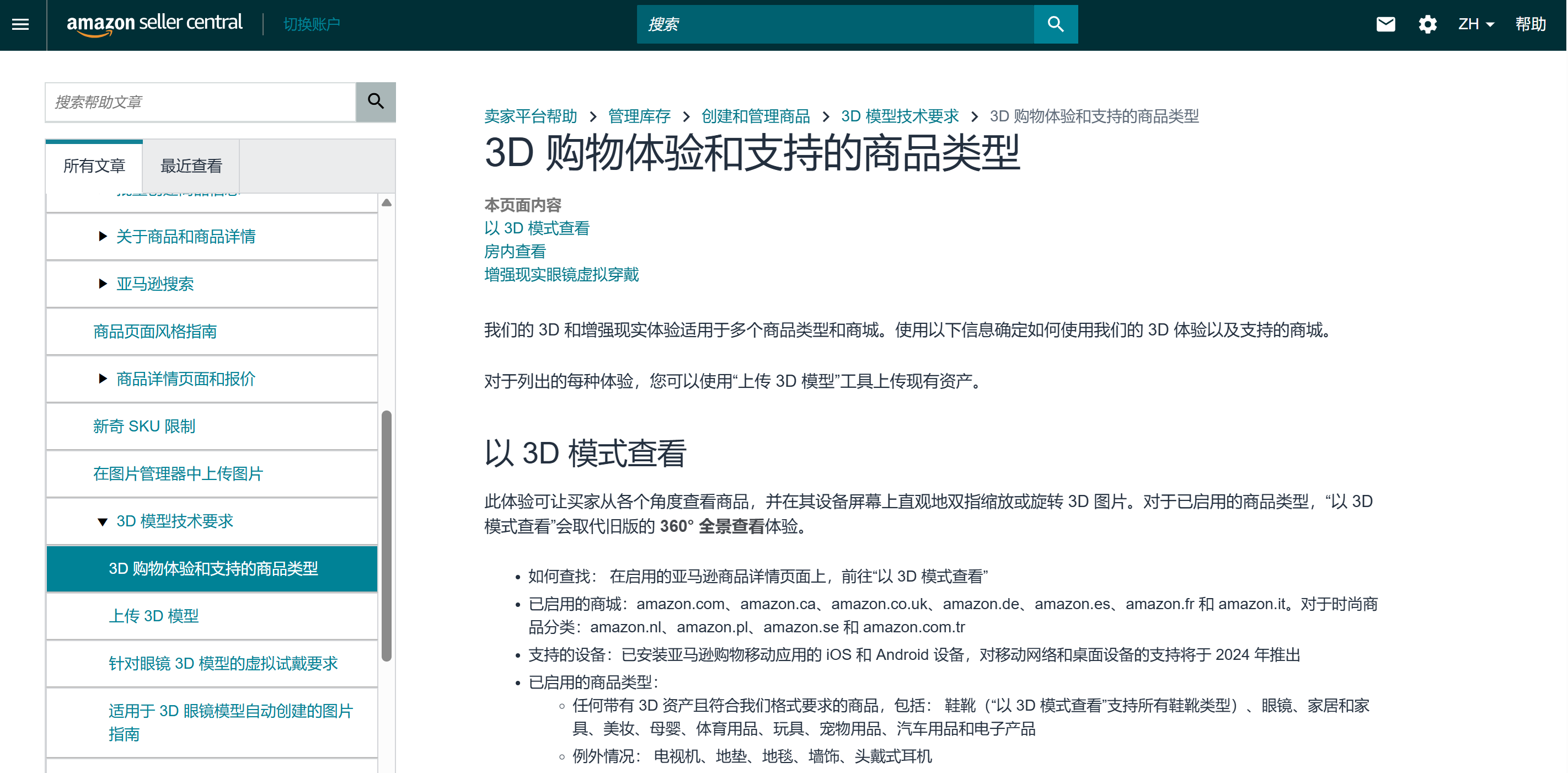Select highlighted 3D 购物体验和支持的商品类型 item

[x=212, y=569]
